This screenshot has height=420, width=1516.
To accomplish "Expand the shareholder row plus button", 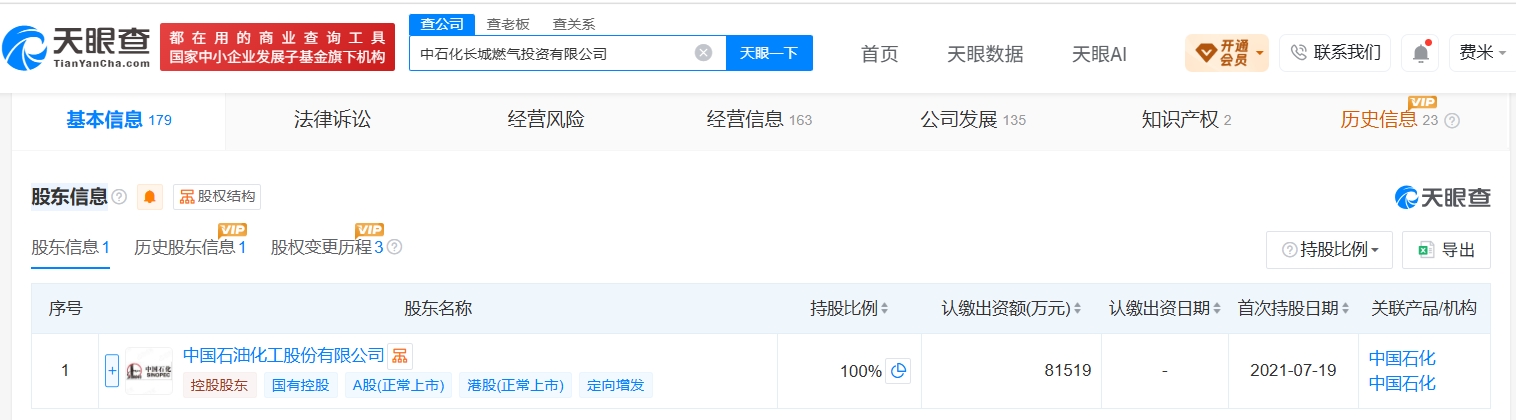I will [112, 370].
